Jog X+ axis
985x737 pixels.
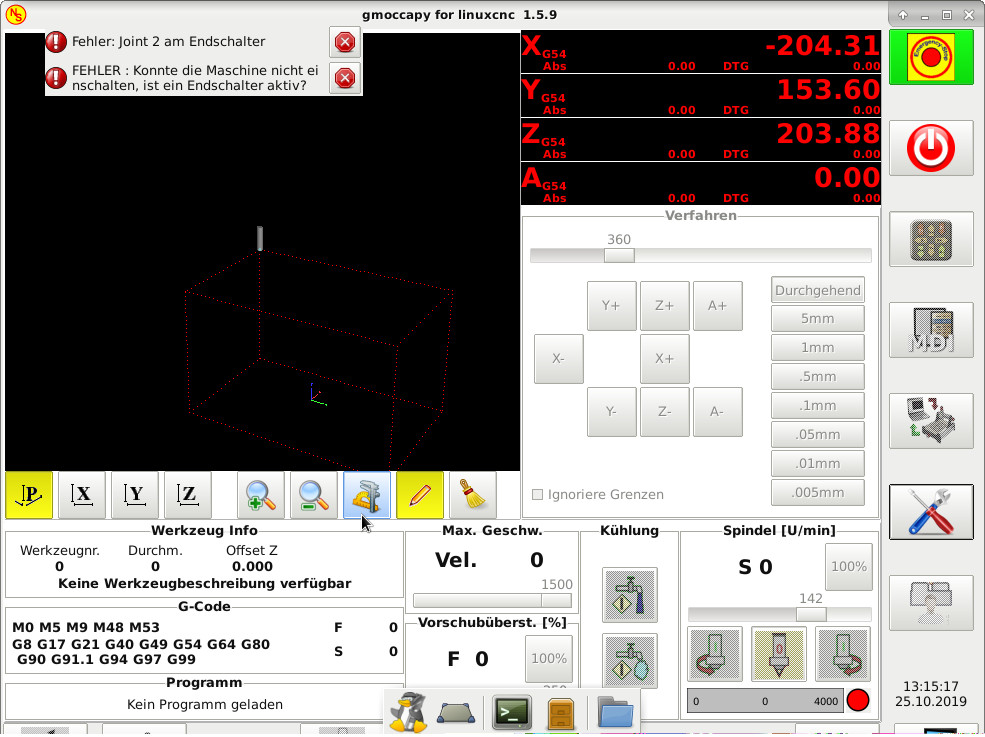click(x=665, y=359)
